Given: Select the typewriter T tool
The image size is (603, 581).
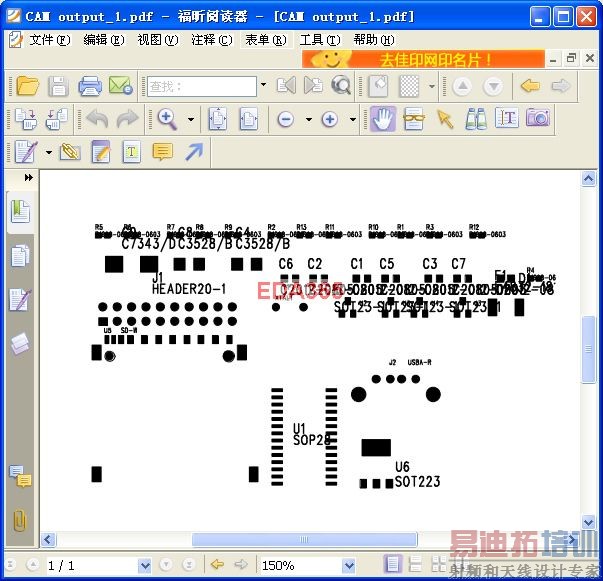Looking at the screenshot, I should click(x=132, y=152).
